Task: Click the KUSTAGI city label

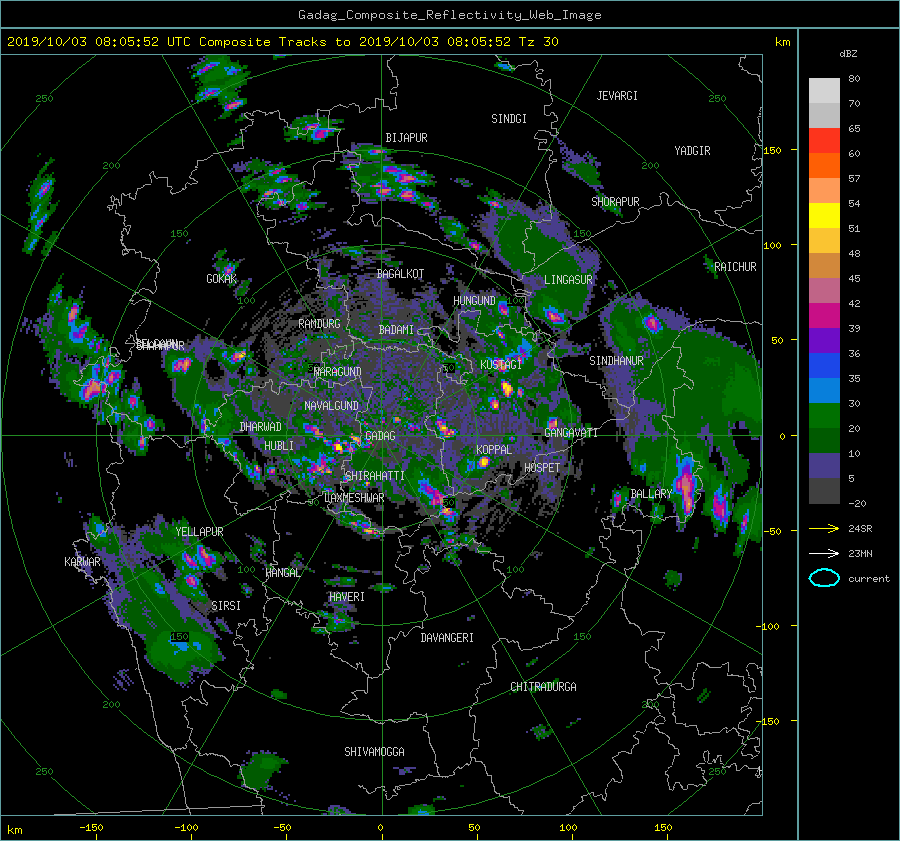Action: pos(501,365)
